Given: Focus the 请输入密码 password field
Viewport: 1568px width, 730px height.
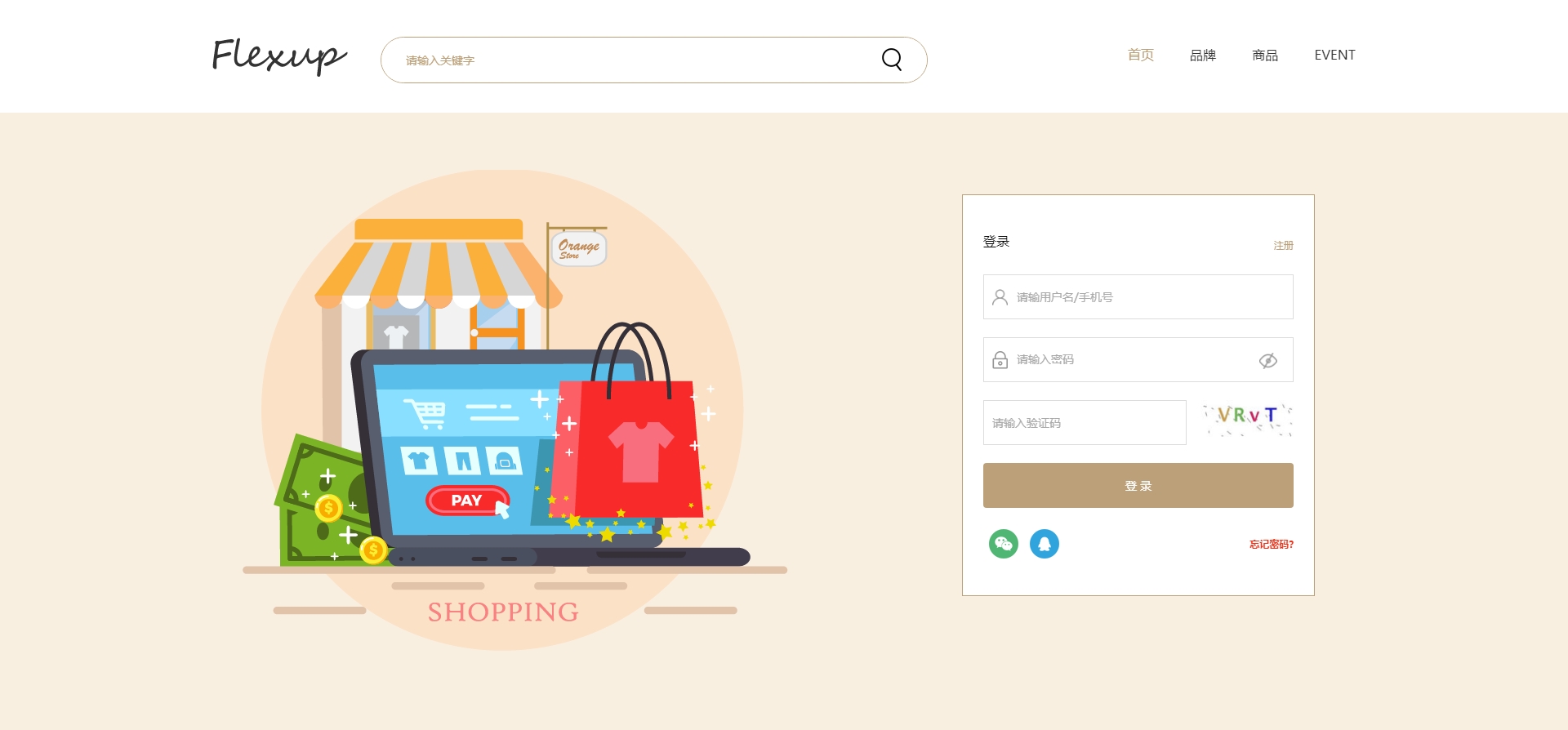Looking at the screenshot, I should (x=1138, y=360).
